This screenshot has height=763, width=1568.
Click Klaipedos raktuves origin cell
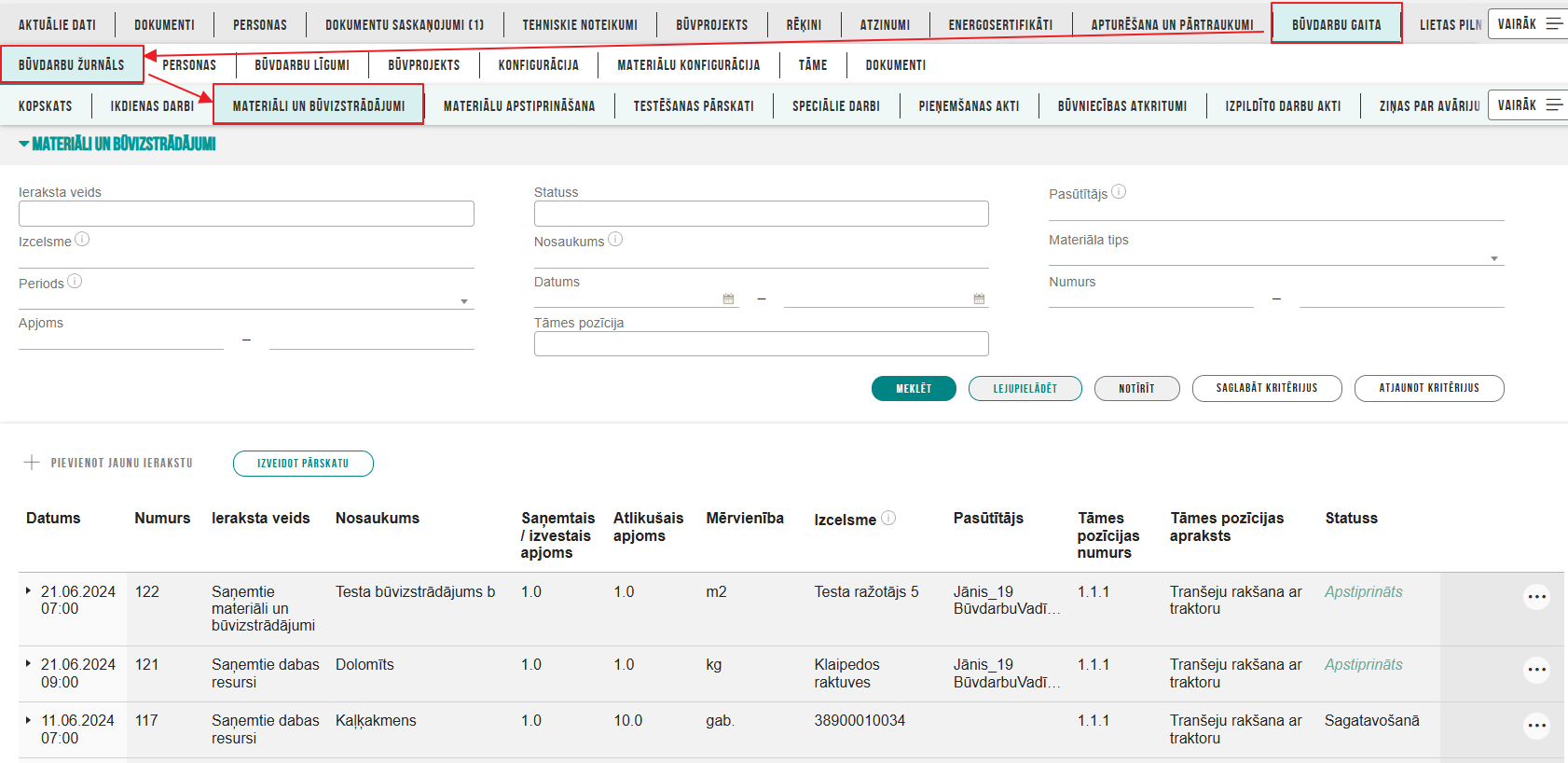pyautogui.click(x=846, y=673)
